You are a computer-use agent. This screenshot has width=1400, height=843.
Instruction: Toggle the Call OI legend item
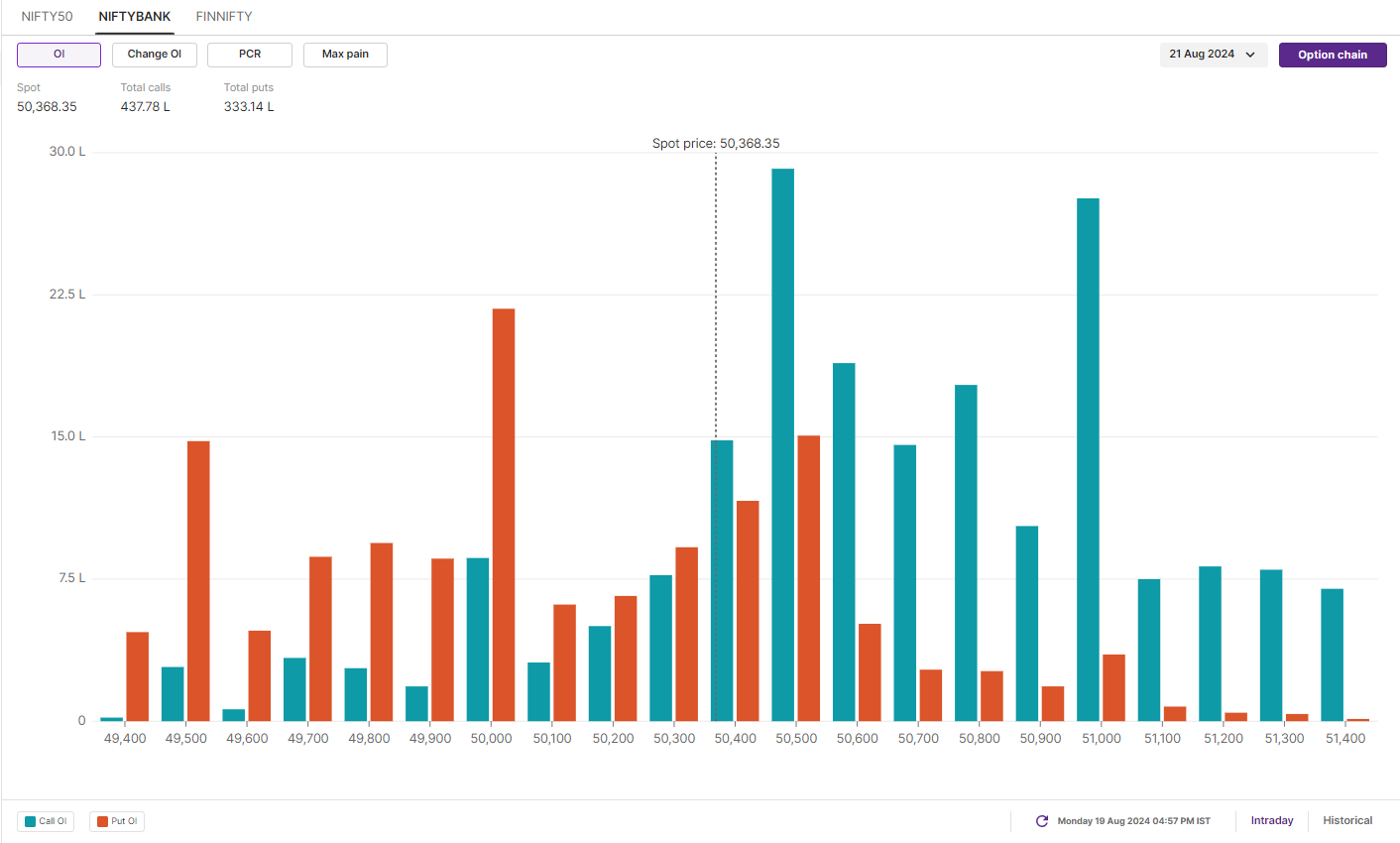click(x=46, y=821)
